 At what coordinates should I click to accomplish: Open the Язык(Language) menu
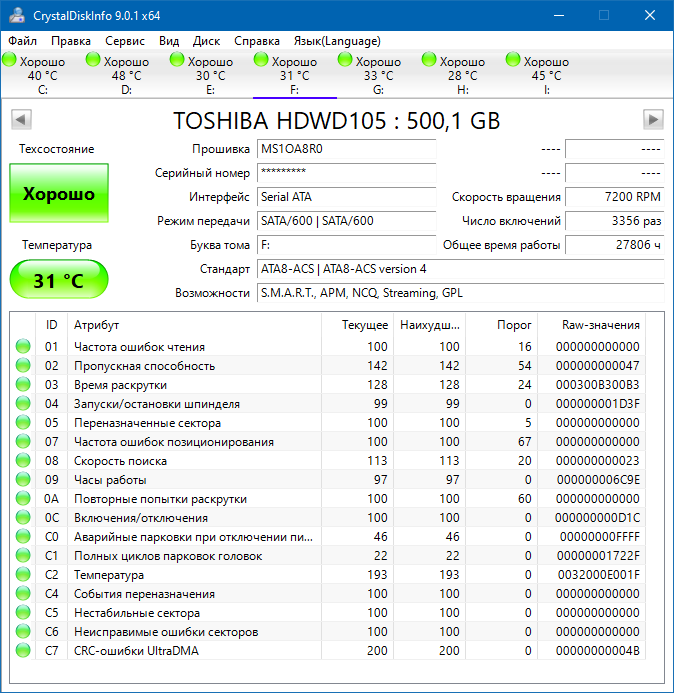click(337, 41)
